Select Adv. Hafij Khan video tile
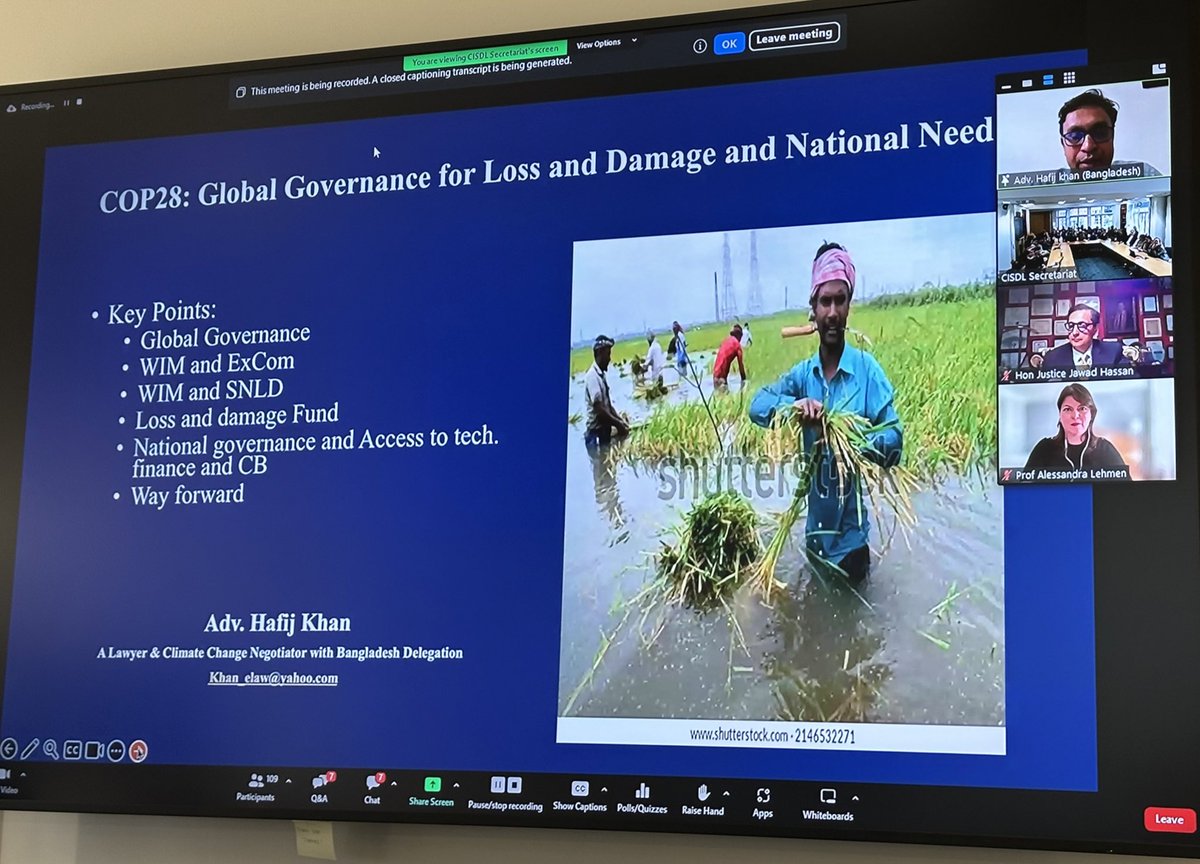The width and height of the screenshot is (1200, 864). click(x=1084, y=134)
